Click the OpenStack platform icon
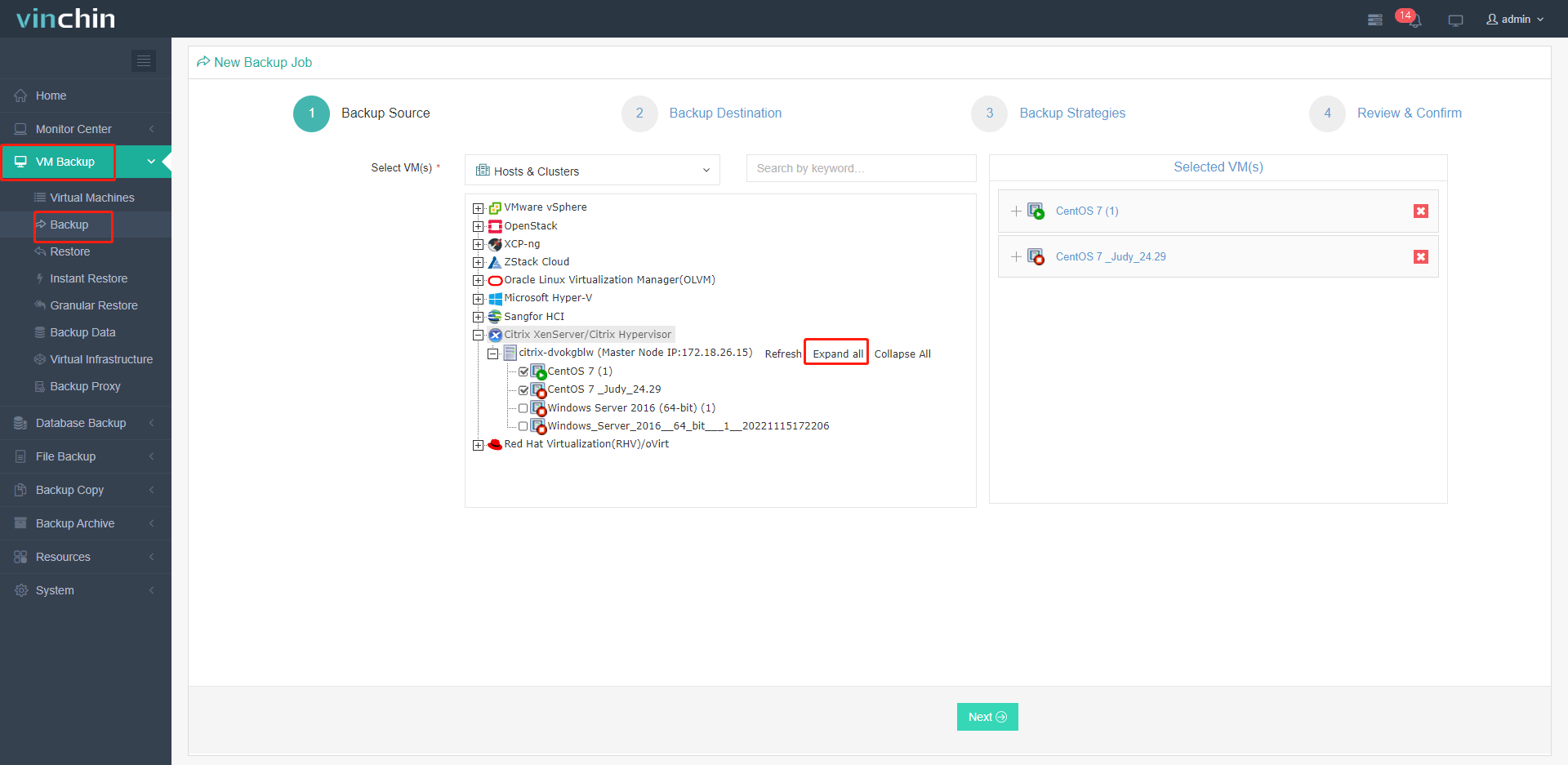This screenshot has height=765, width=1568. pos(495,225)
